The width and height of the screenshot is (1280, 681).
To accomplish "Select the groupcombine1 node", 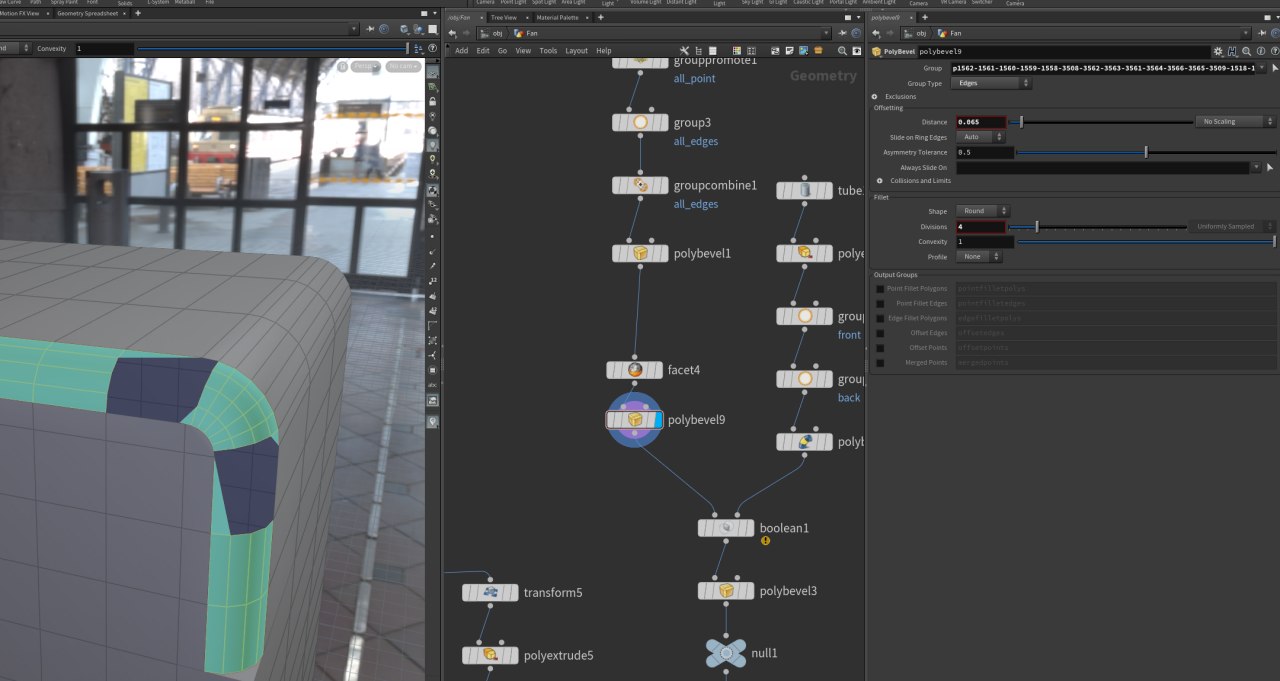I will point(640,186).
